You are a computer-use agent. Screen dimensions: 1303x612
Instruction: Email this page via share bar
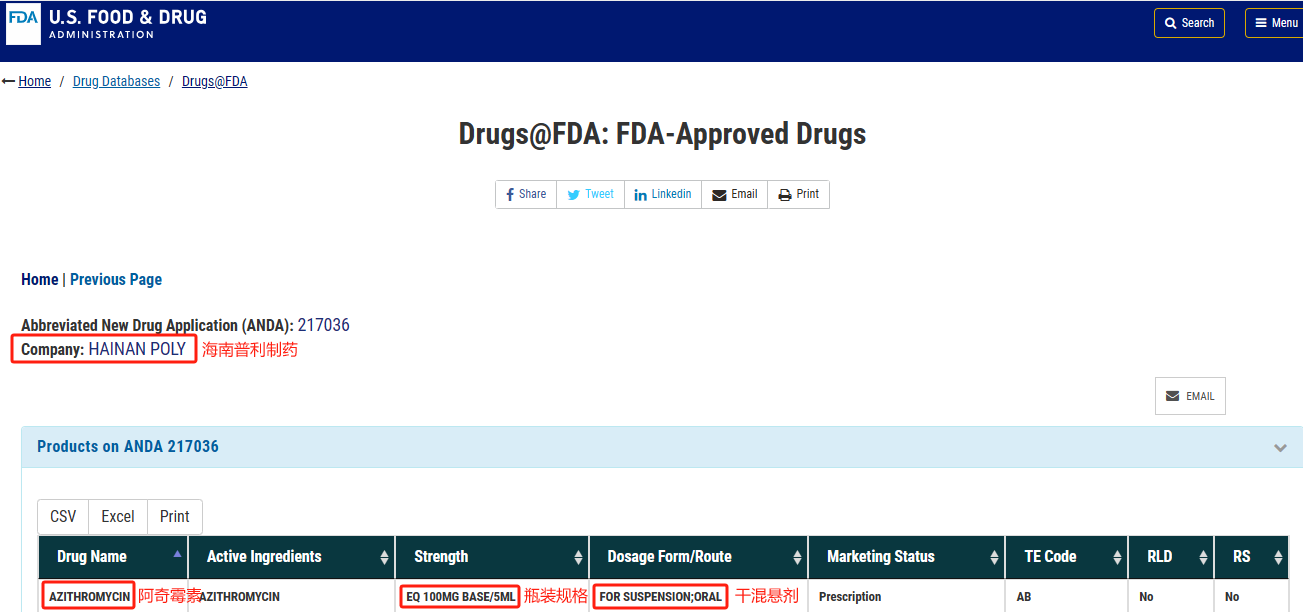tap(735, 194)
